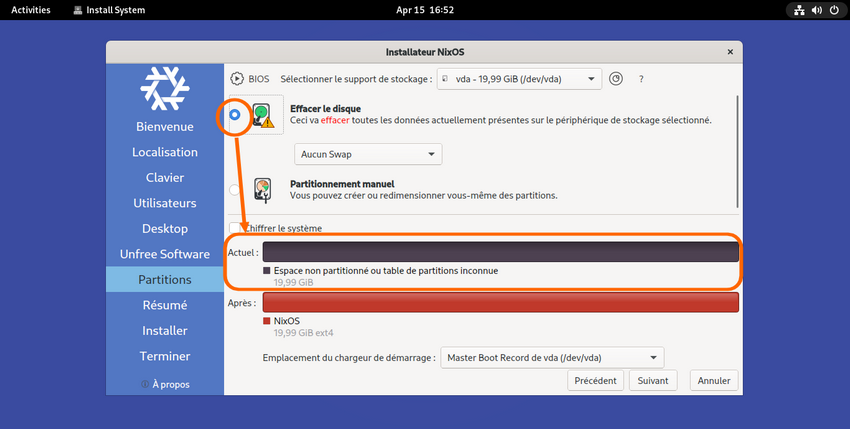Click the question mark help icon
The width and height of the screenshot is (850, 429).
tap(641, 79)
